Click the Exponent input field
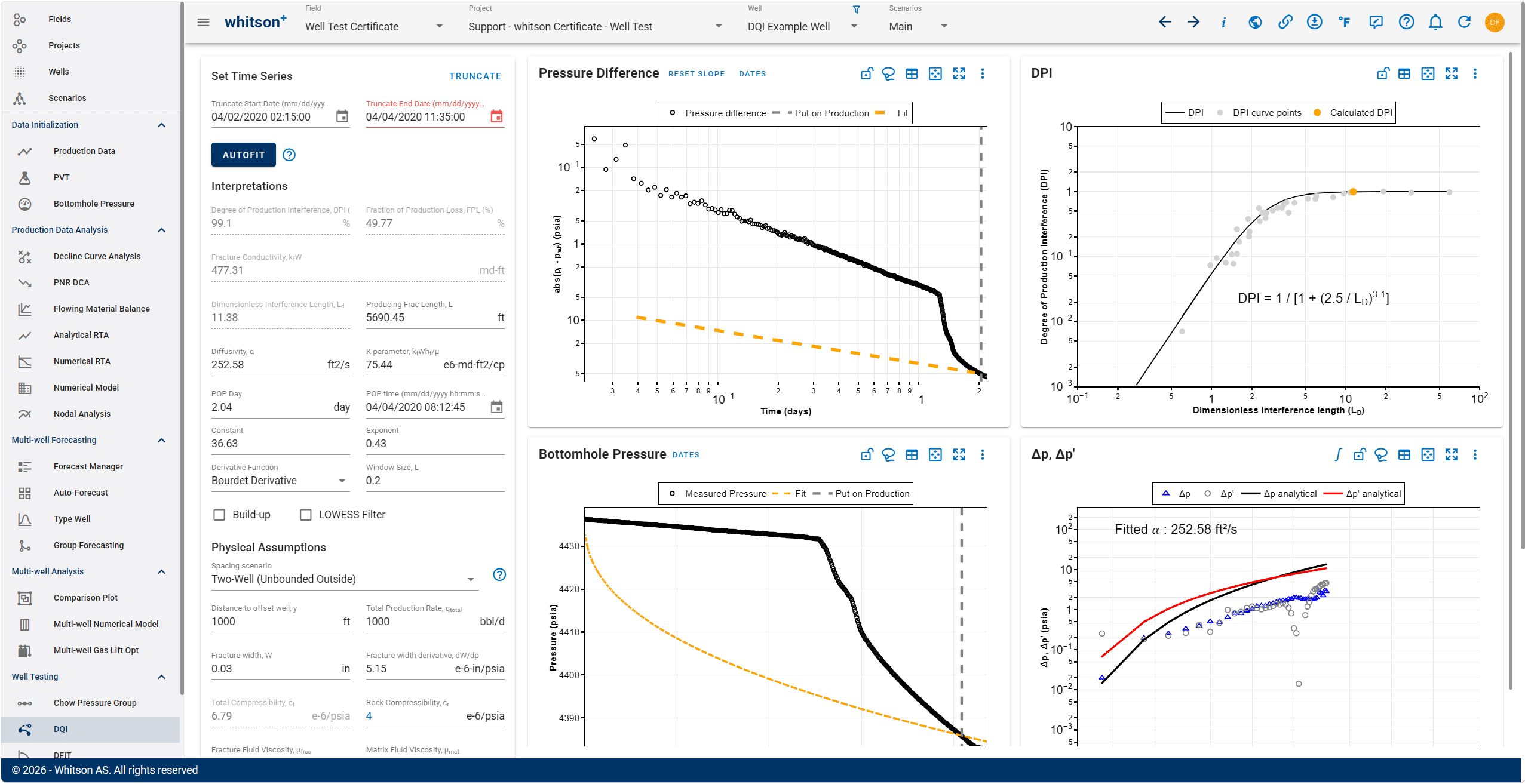The image size is (1525, 784). tap(435, 444)
